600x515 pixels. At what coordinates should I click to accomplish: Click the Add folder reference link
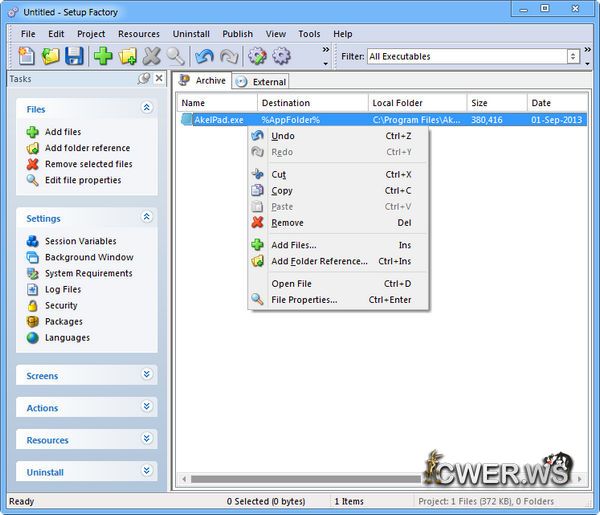(x=87, y=148)
